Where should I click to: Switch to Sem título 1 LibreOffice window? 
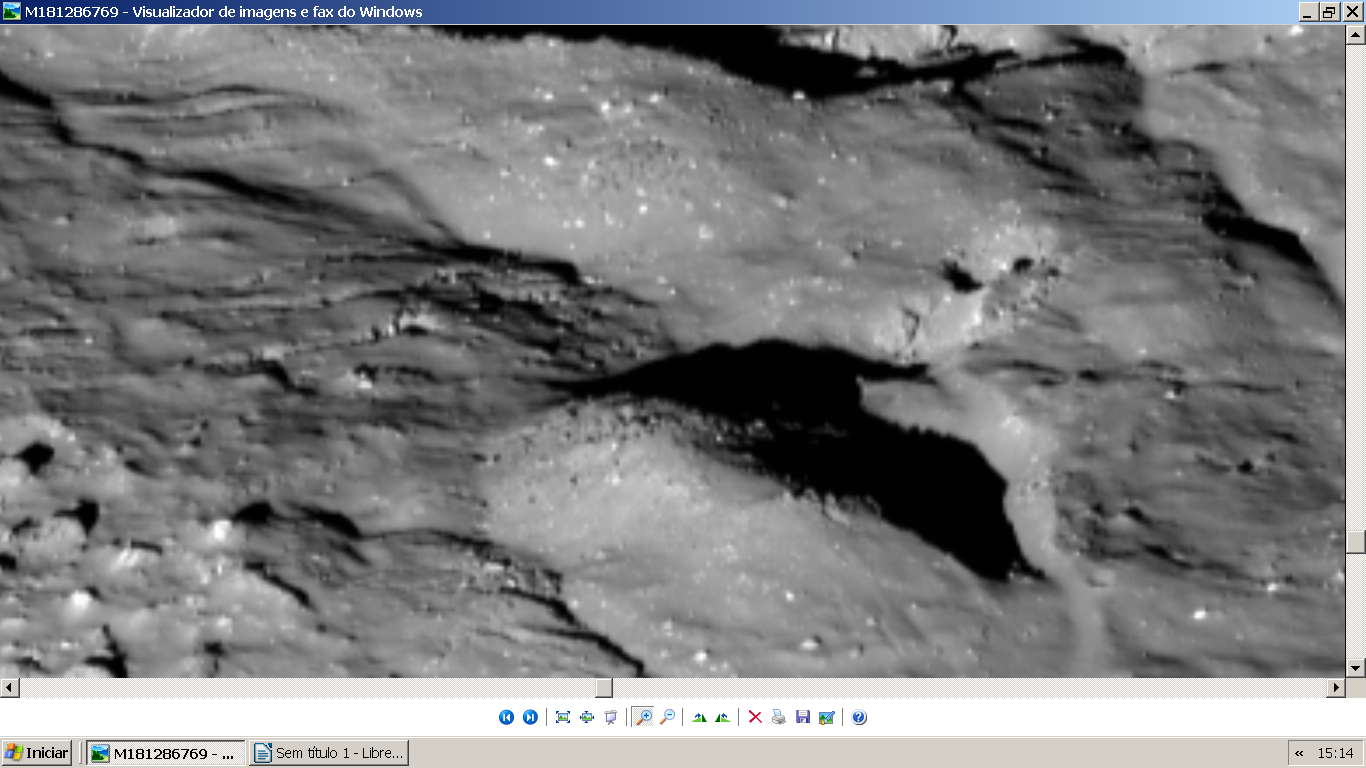[x=329, y=753]
